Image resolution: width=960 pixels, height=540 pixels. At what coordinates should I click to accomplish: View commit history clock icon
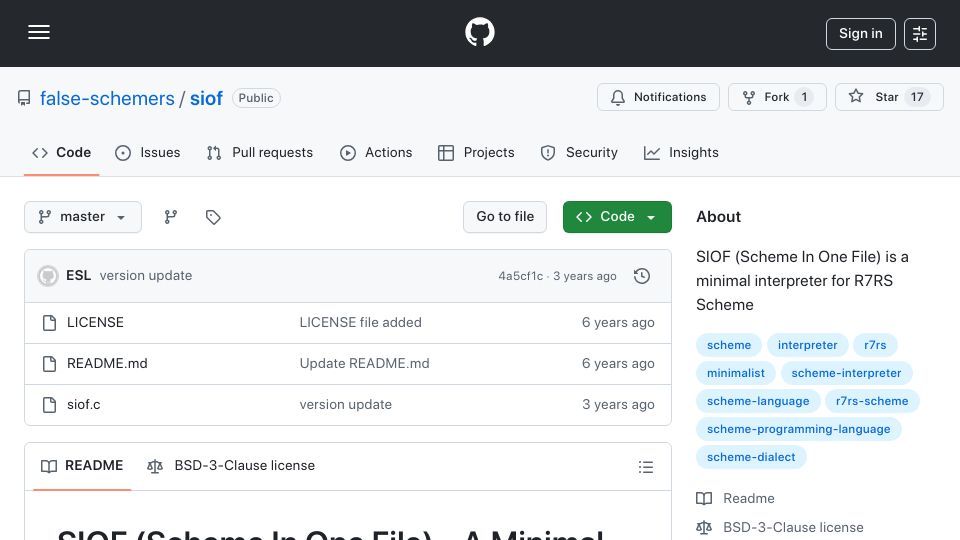[642, 276]
